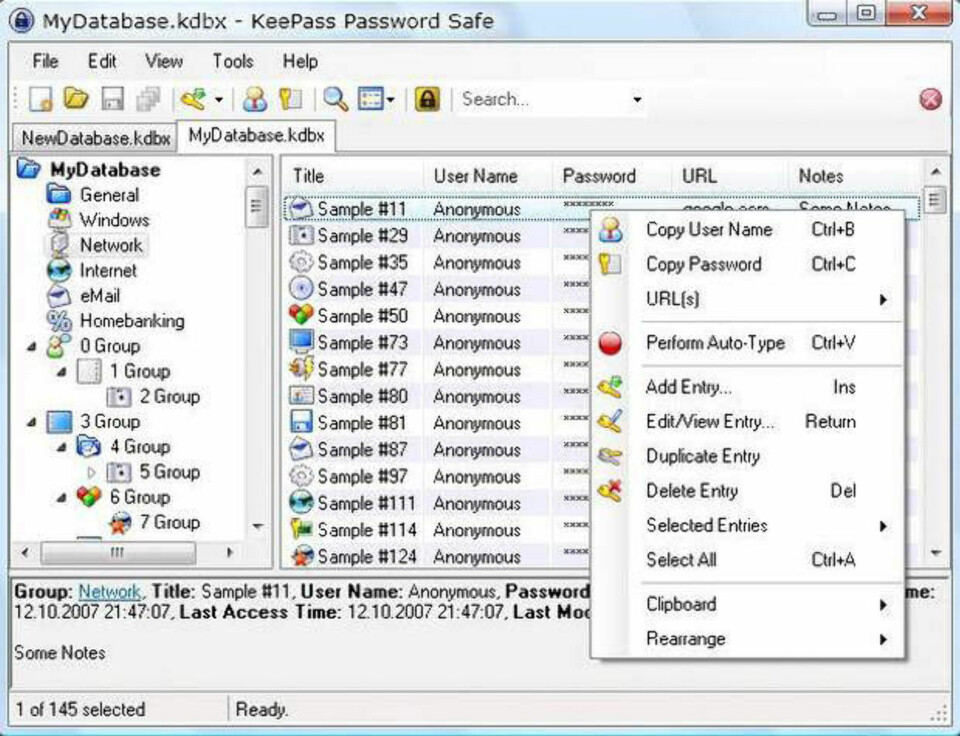Select the Internet group
This screenshot has height=736, width=960.
[x=108, y=270]
